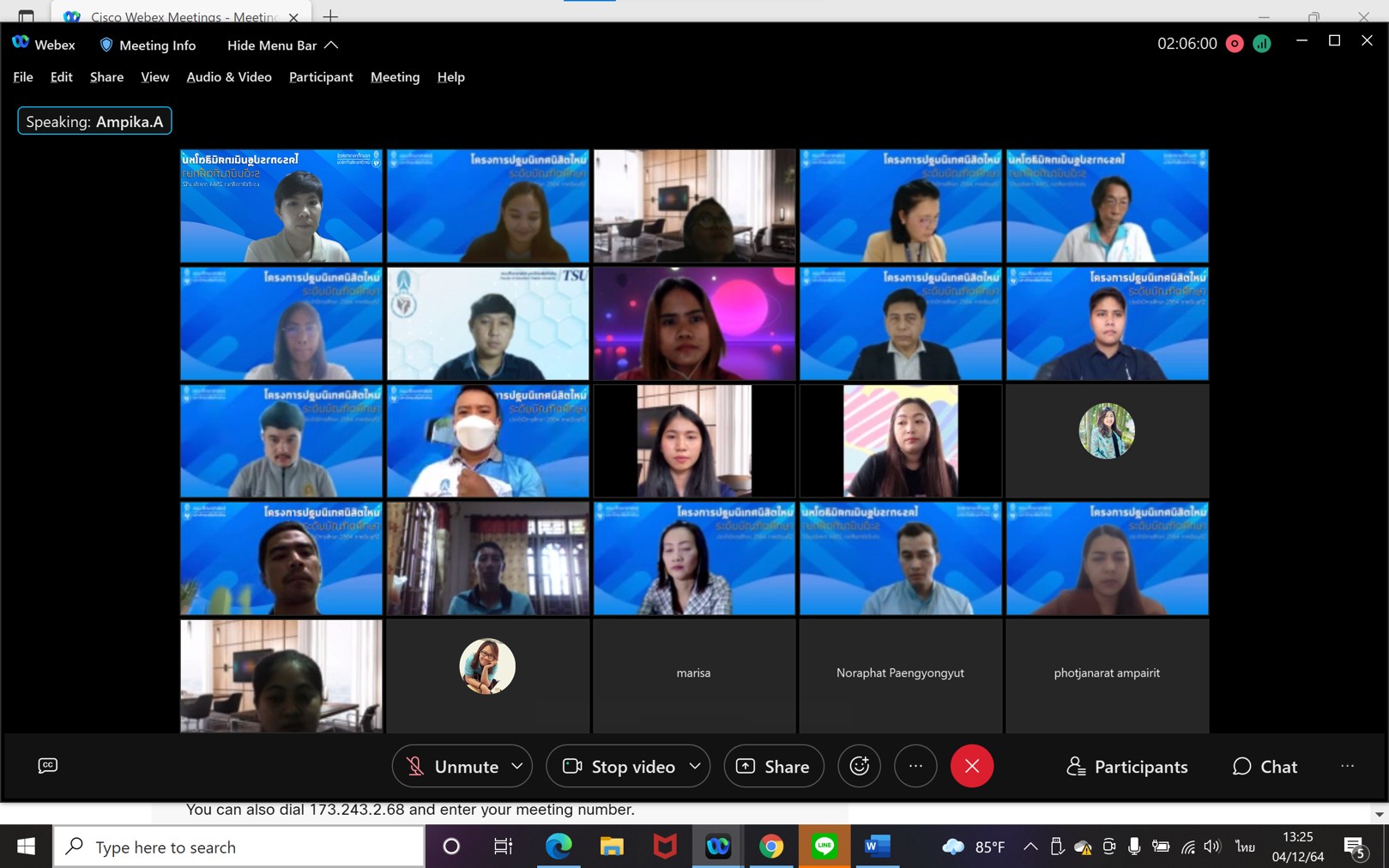Open McAfee shield icon in taskbar
This screenshot has height=868, width=1389.
[665, 847]
